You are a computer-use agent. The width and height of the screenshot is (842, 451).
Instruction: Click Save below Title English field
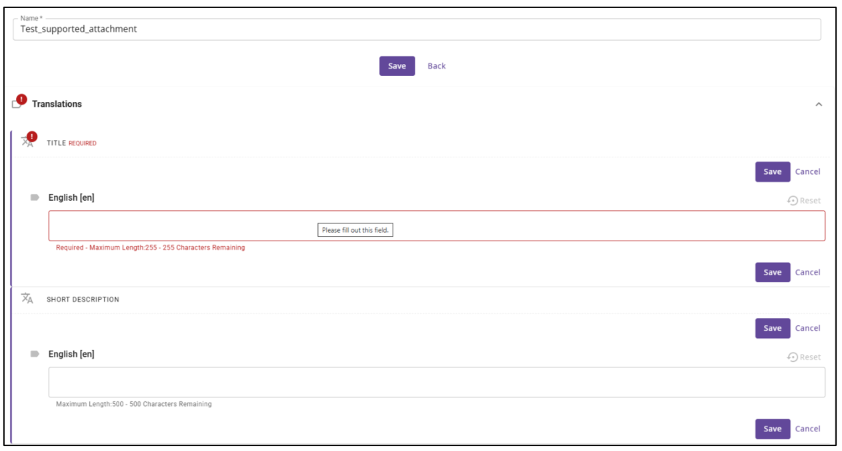coord(772,272)
